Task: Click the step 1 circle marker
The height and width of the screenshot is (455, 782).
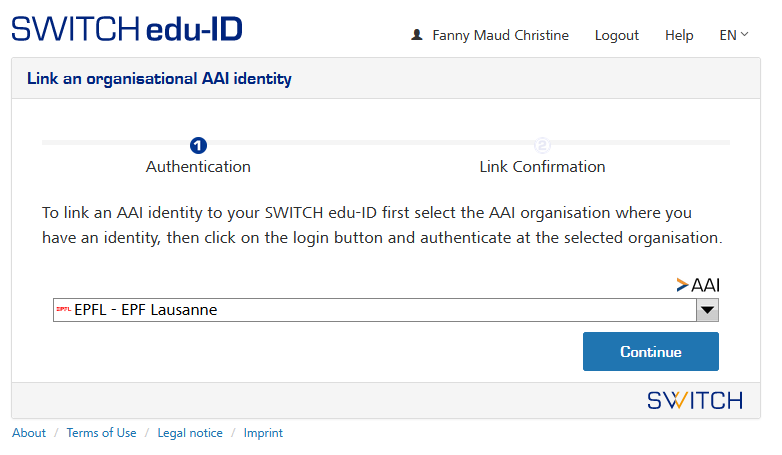Action: click(198, 145)
